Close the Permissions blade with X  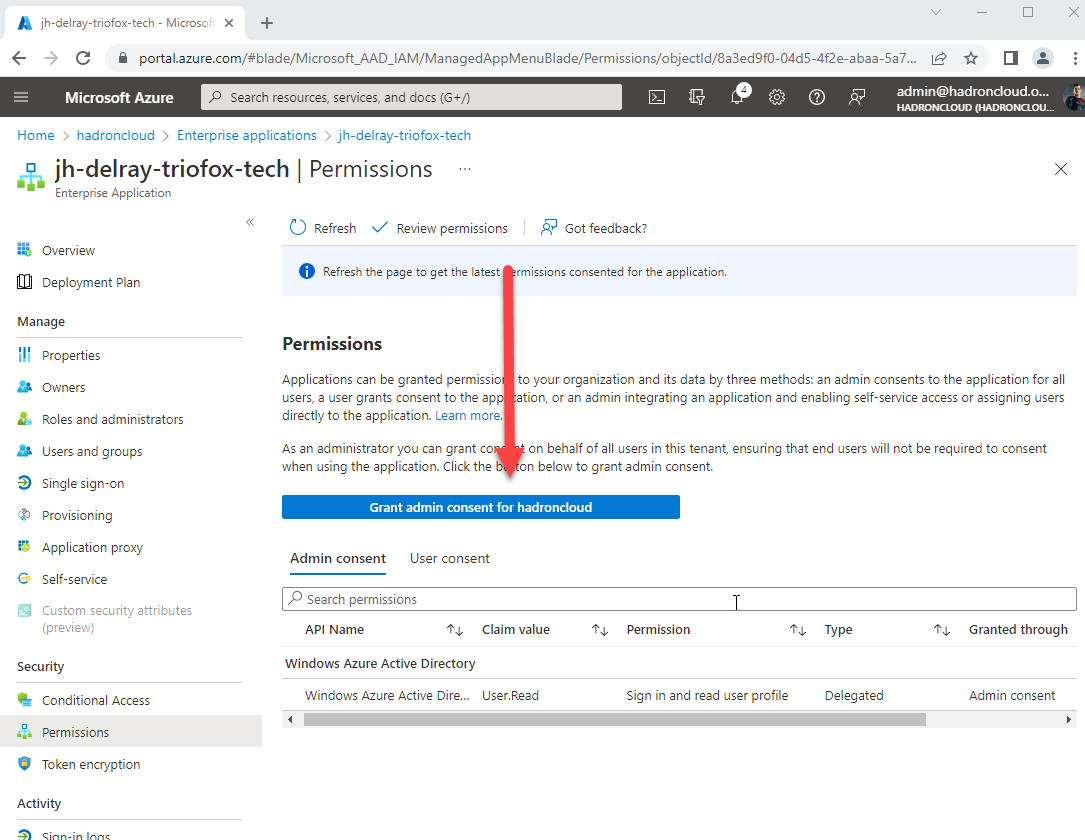[x=1060, y=169]
